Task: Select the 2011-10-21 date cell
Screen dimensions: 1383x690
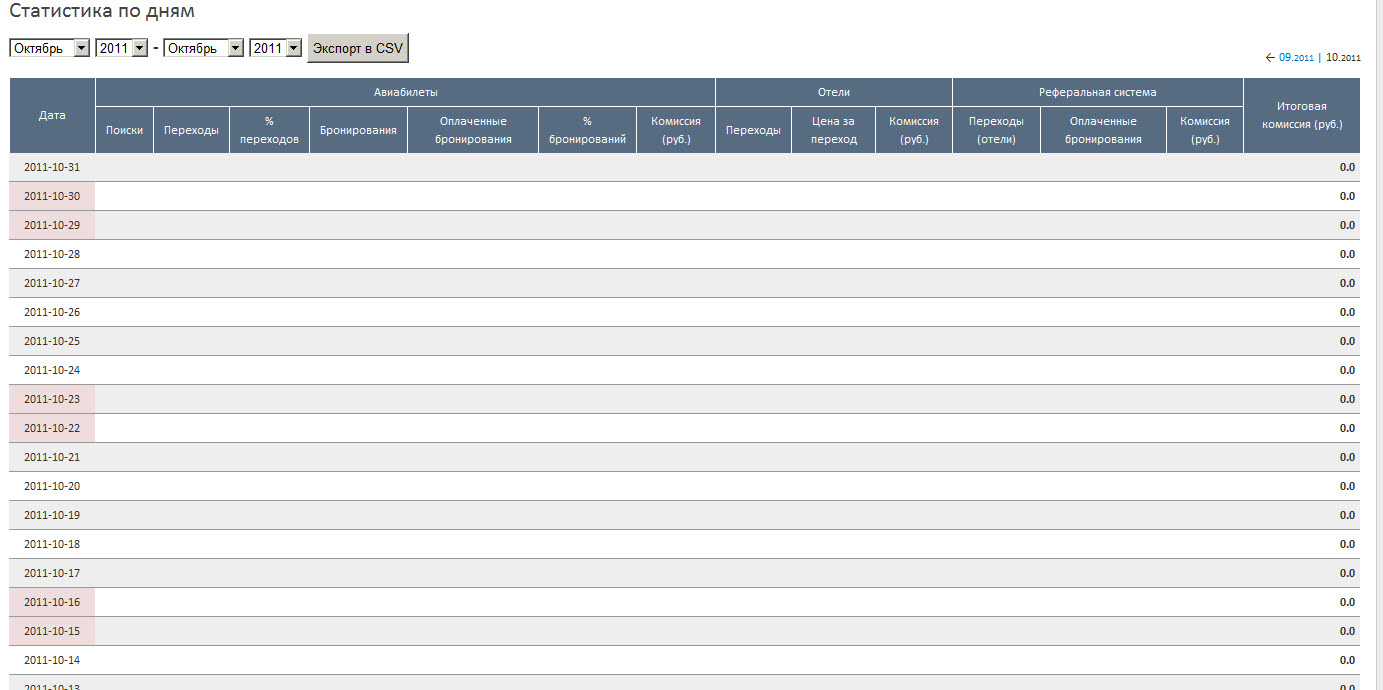Action: (x=52, y=457)
